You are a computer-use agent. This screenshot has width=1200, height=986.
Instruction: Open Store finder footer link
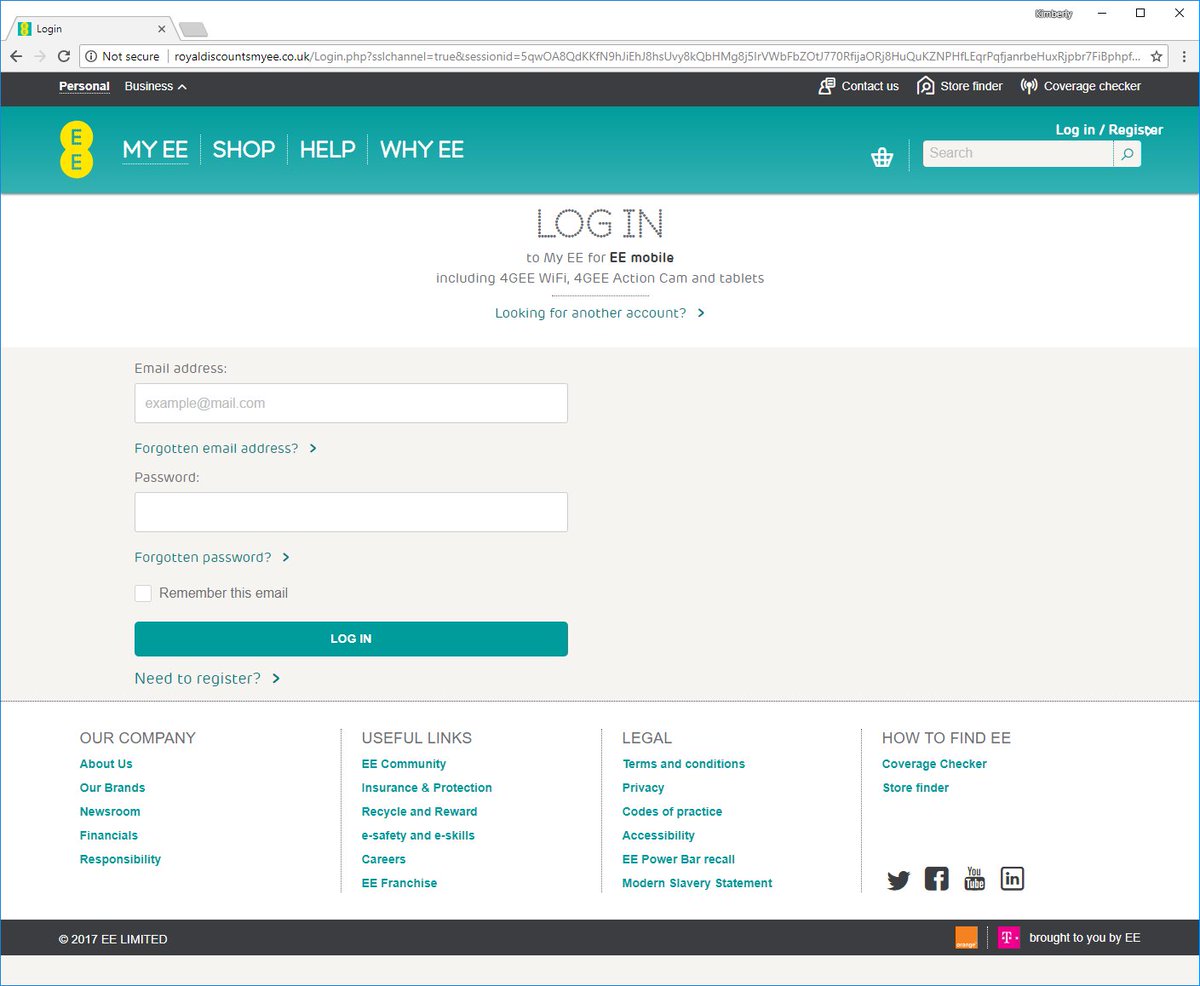pyautogui.click(x=916, y=788)
